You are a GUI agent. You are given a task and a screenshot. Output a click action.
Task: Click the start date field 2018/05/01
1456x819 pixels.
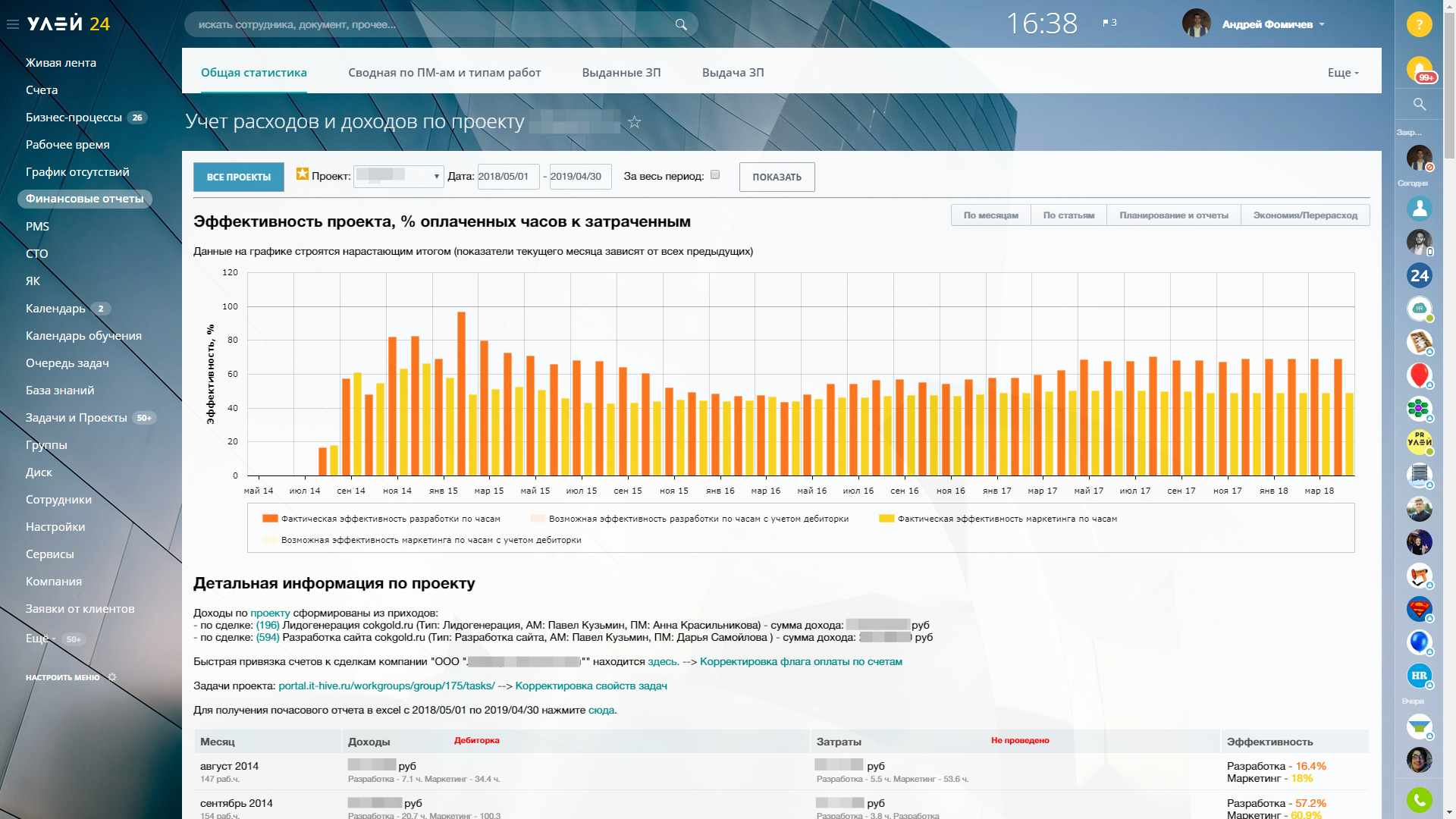508,176
